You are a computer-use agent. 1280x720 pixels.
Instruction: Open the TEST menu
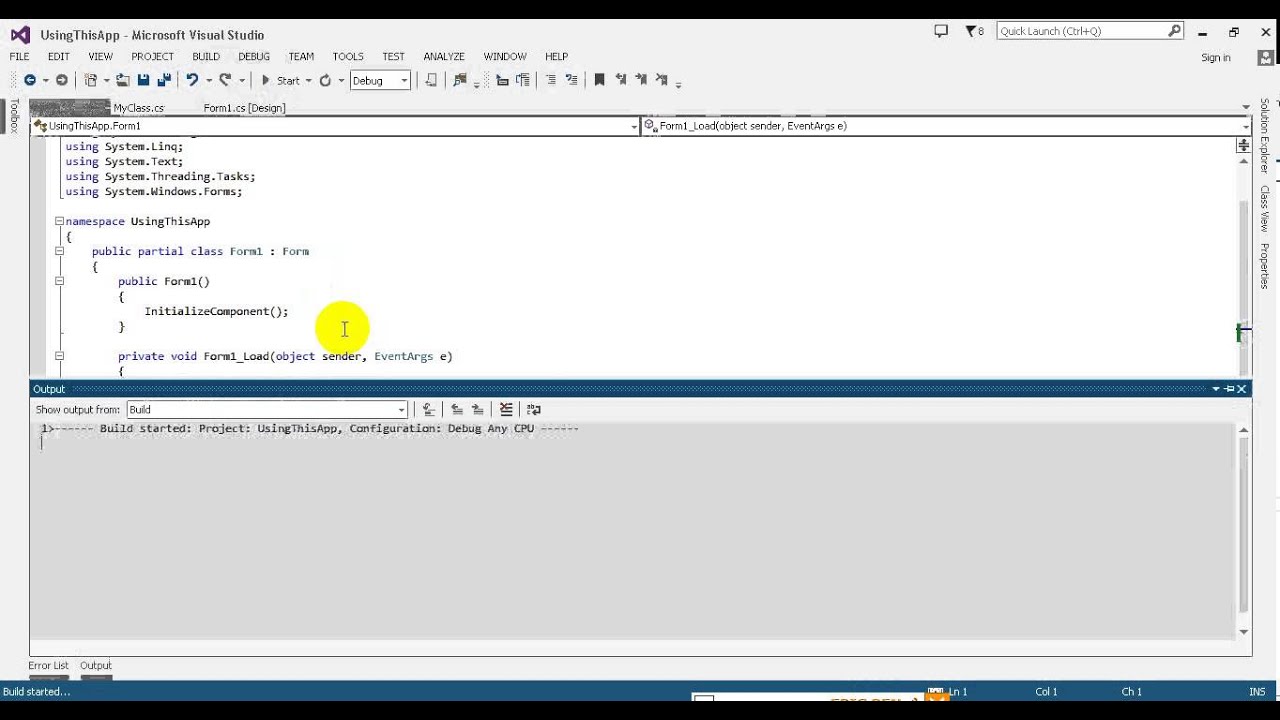pos(394,57)
